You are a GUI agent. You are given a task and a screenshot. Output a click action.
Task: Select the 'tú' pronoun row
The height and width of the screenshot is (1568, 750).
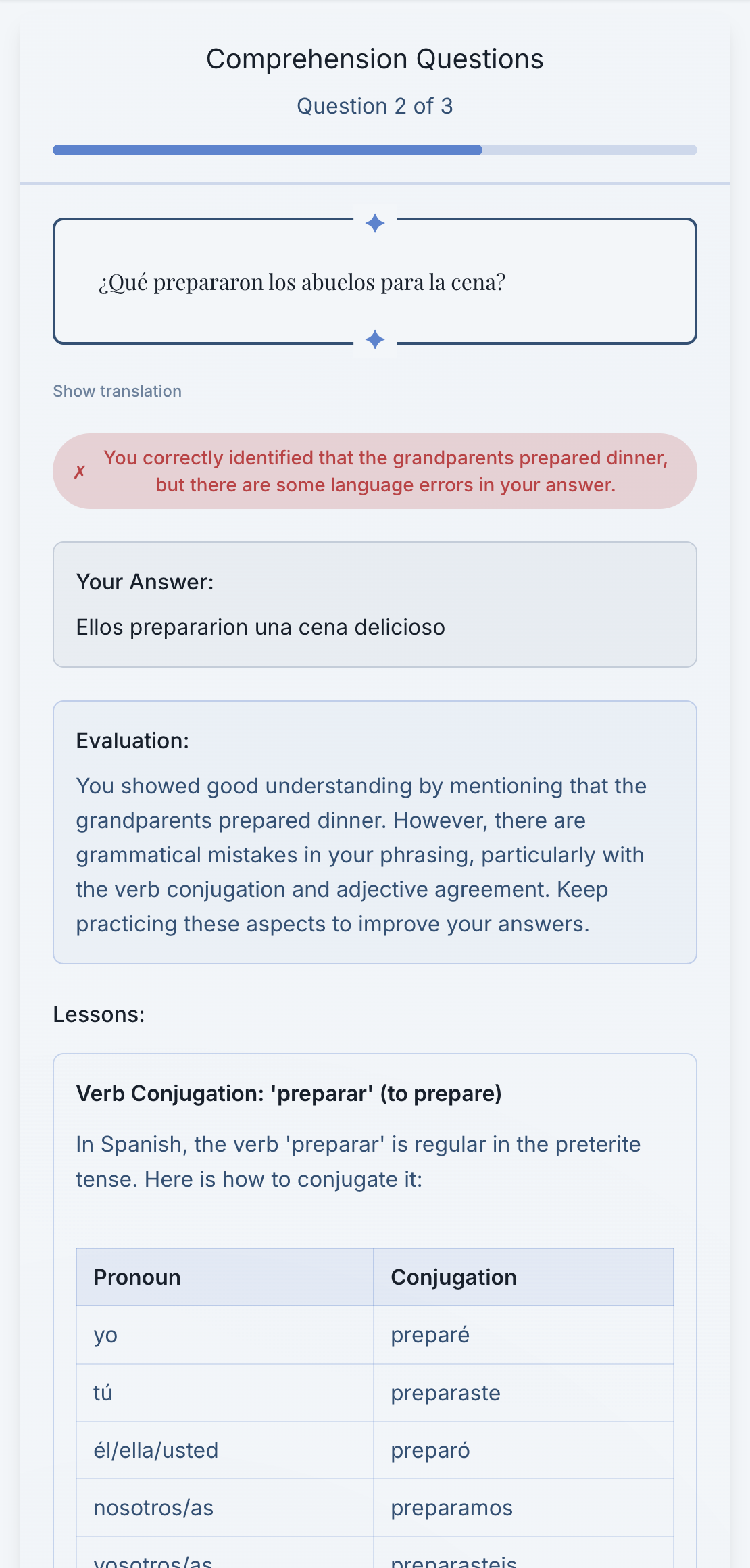102,1392
